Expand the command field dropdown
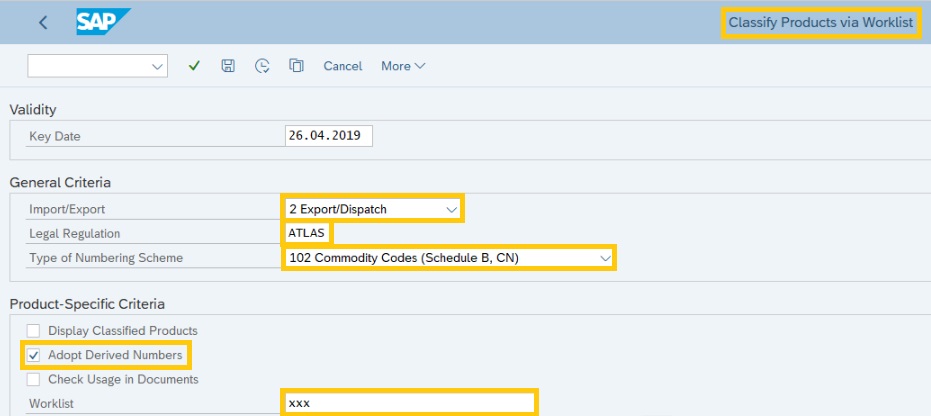Screen dimensions: 931x416 point(157,66)
